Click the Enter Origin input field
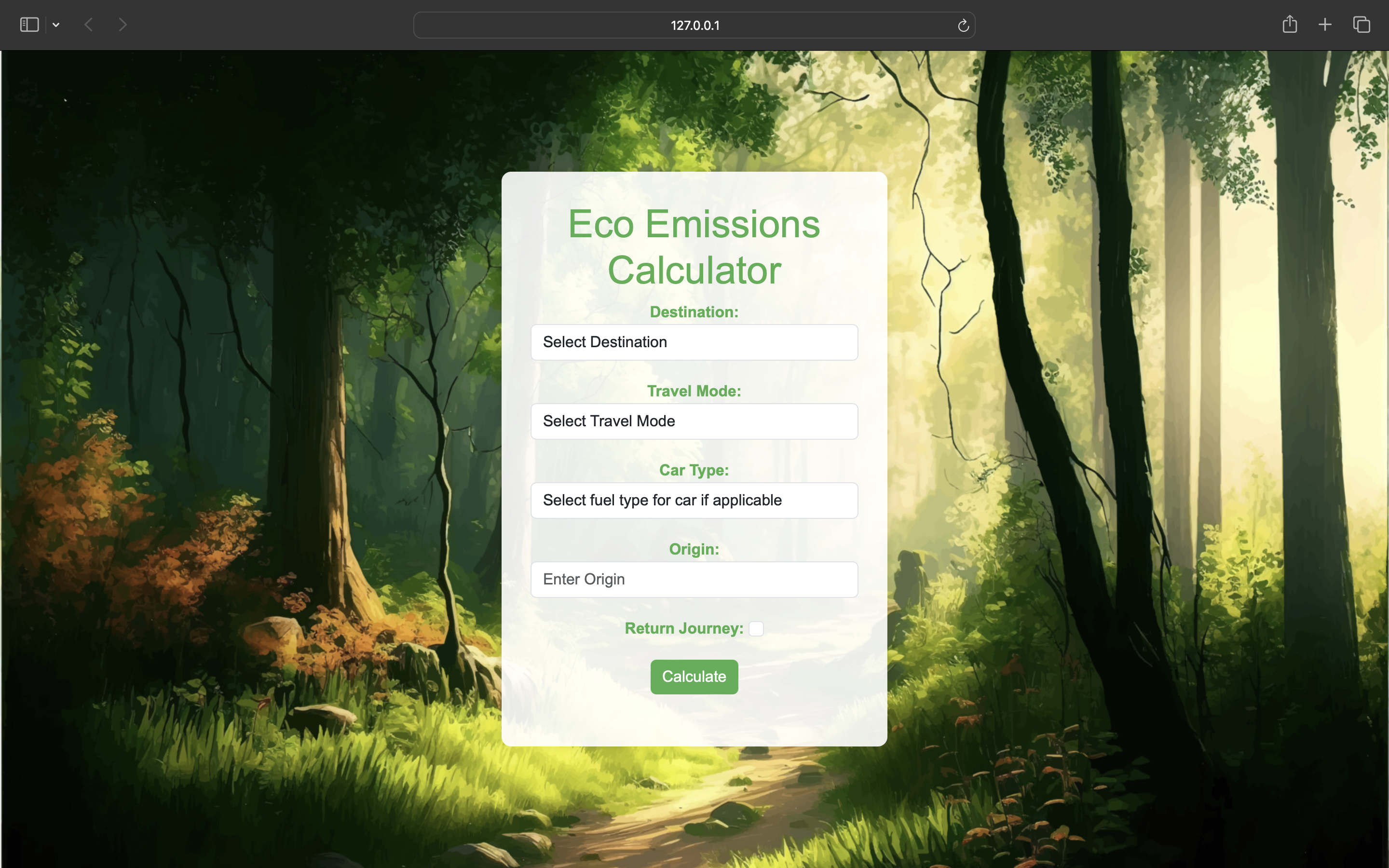 click(694, 578)
